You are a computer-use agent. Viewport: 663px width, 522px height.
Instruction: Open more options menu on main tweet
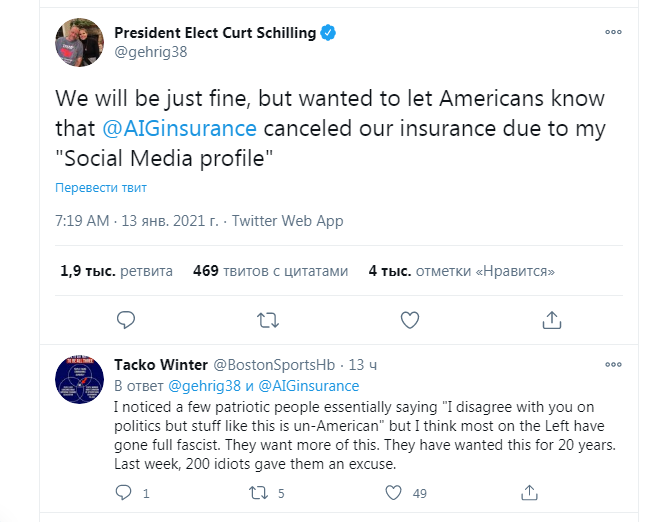[x=613, y=32]
